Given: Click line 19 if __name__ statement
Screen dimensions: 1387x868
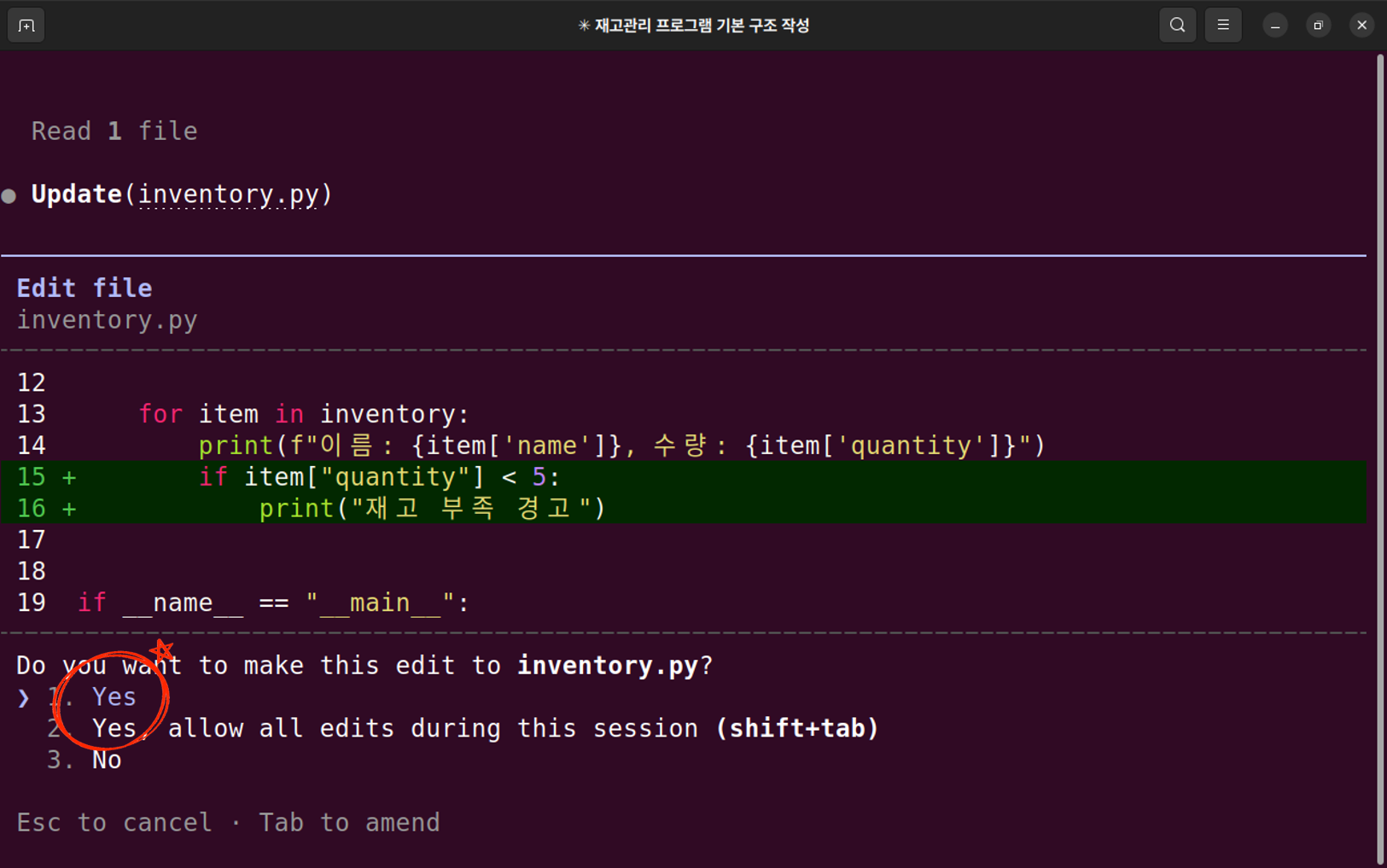Looking at the screenshot, I should pyautogui.click(x=273, y=603).
